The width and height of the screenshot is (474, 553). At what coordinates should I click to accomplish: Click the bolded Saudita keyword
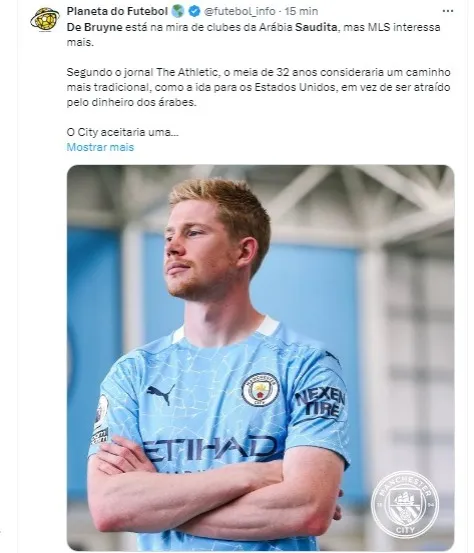point(316,27)
